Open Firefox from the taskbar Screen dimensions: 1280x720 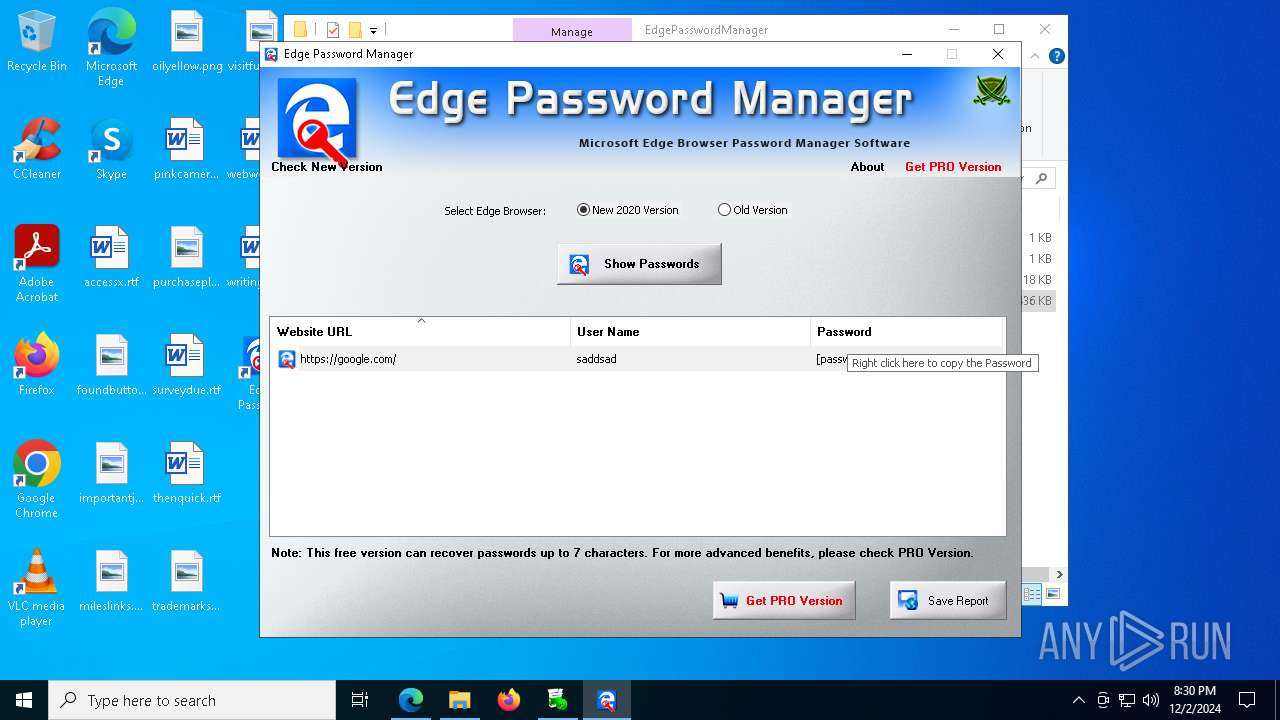pyautogui.click(x=509, y=700)
